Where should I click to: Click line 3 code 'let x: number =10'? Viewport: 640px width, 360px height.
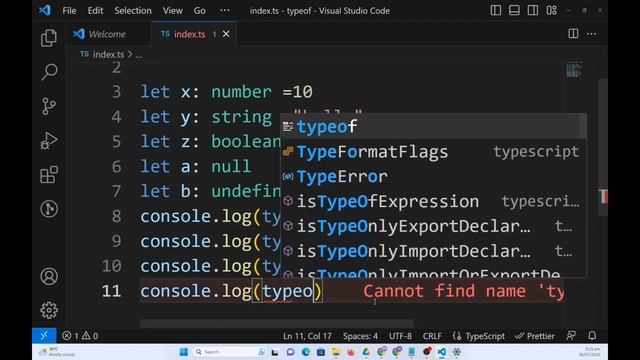point(227,92)
